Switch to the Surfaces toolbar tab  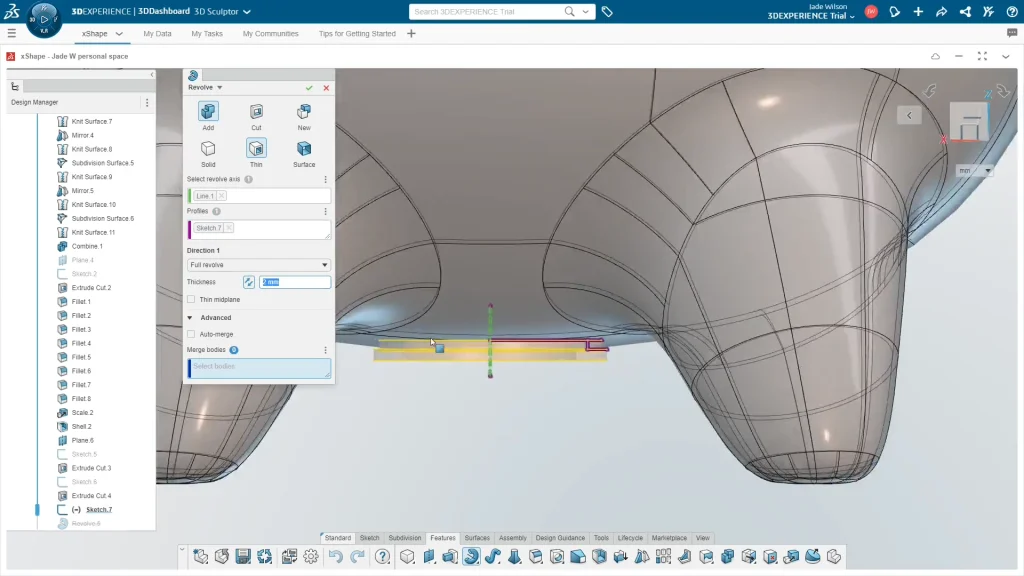tap(477, 538)
